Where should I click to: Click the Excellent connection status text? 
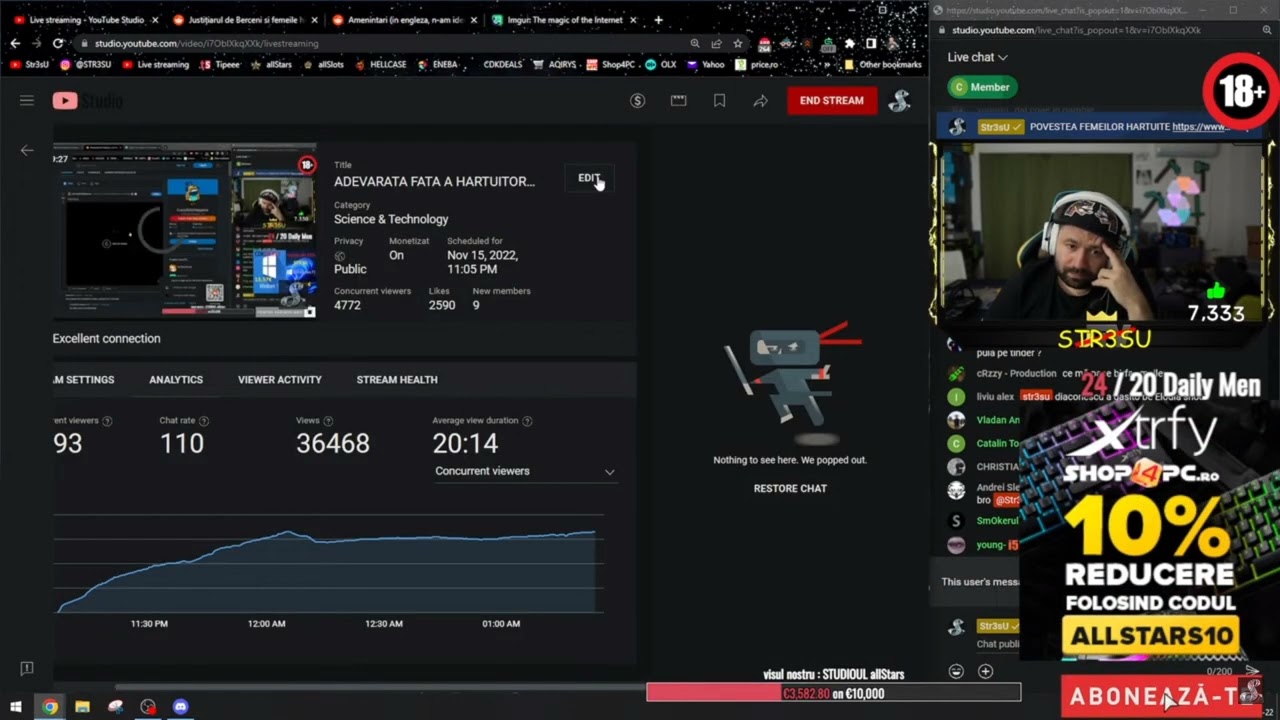106,338
